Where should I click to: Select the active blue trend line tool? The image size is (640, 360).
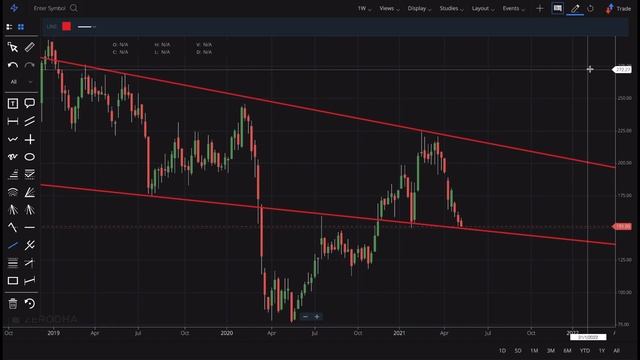coord(13,245)
